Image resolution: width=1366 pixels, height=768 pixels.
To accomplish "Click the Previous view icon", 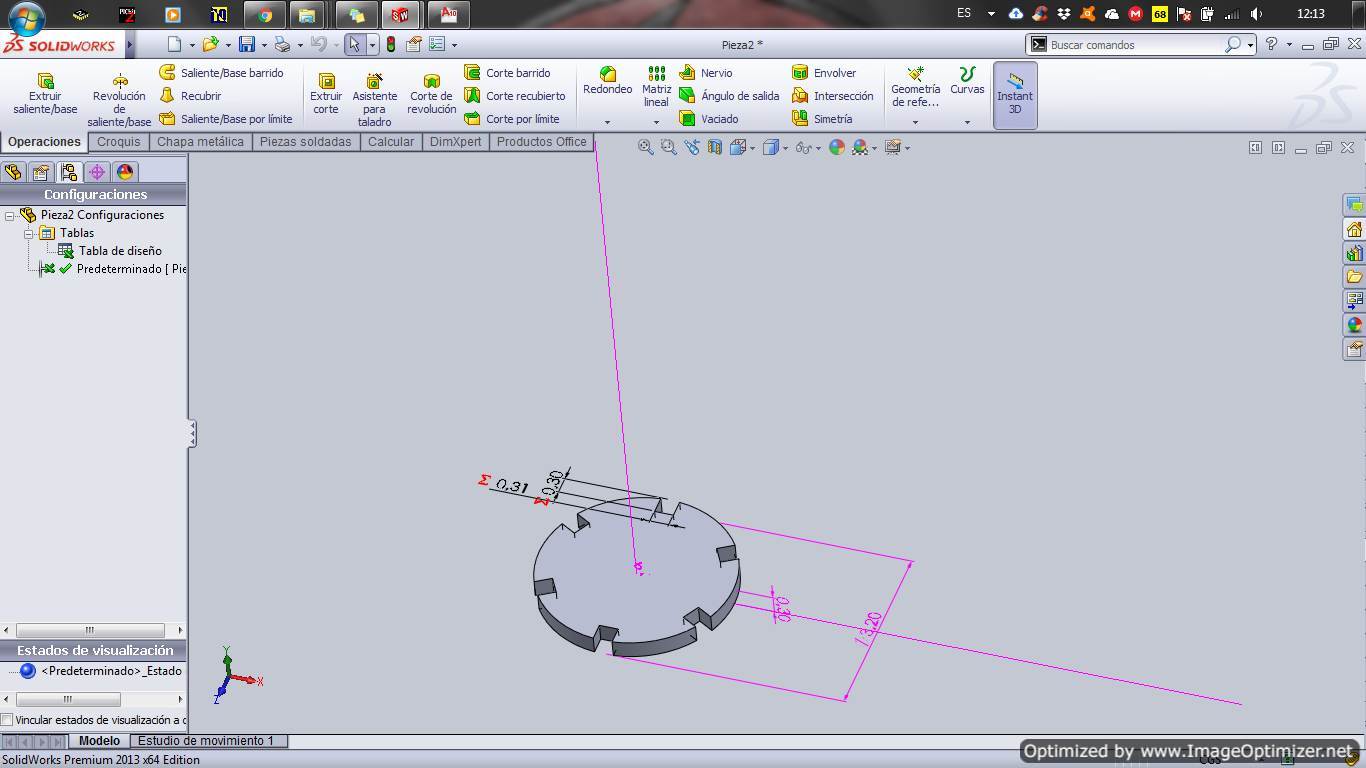I will point(691,147).
